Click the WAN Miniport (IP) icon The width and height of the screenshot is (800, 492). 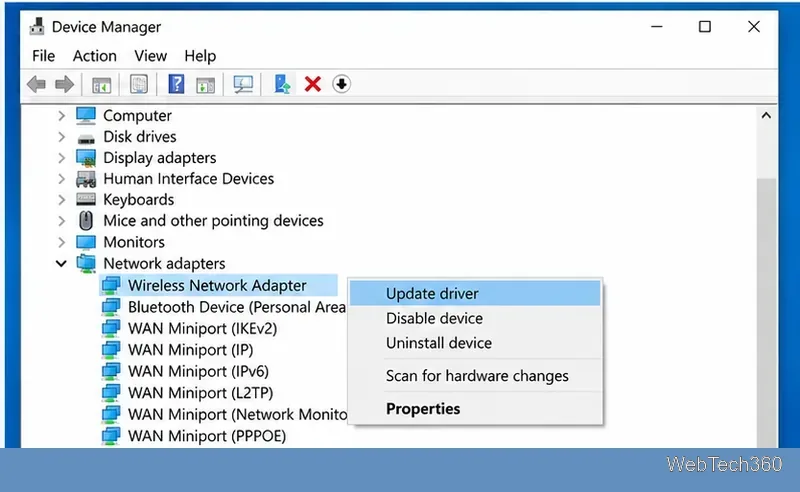[x=111, y=350]
